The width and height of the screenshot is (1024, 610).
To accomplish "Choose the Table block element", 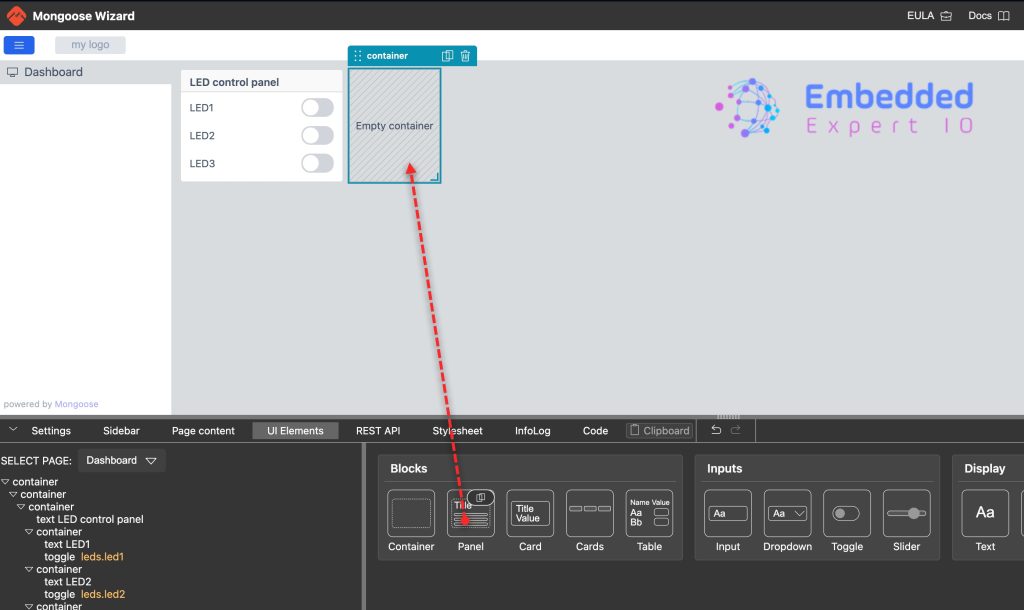I will [649, 513].
